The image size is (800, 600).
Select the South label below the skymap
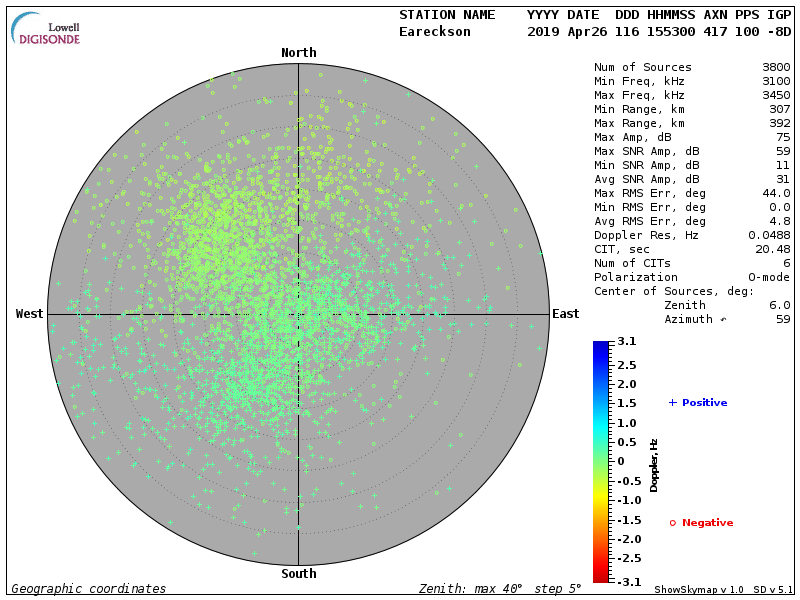pos(299,574)
